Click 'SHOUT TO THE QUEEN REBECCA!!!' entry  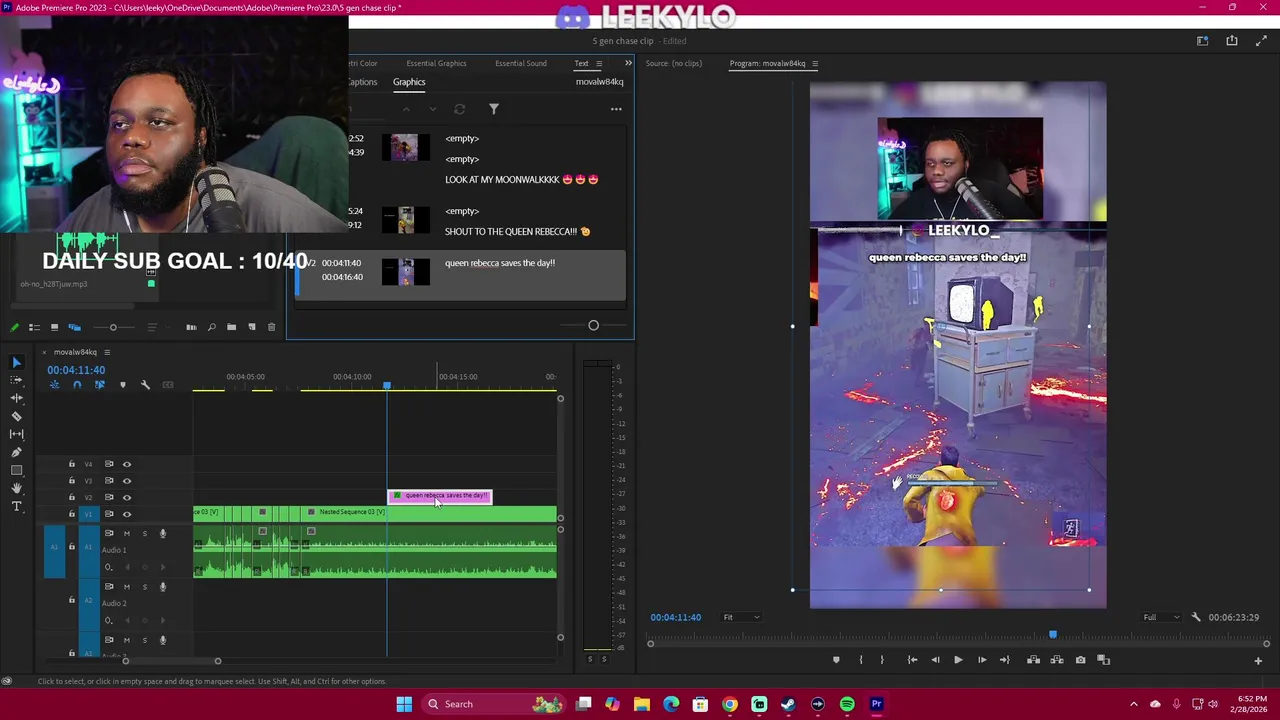coord(517,232)
